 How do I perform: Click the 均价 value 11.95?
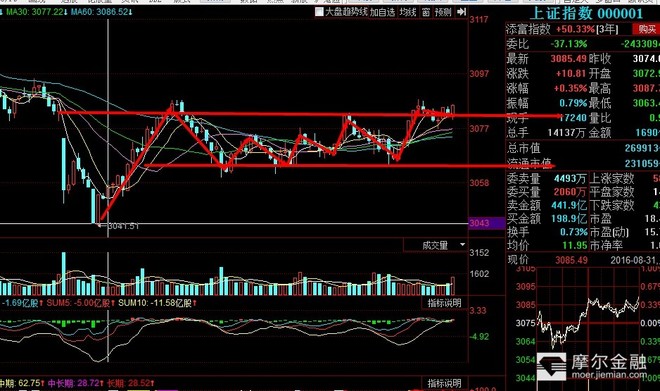[x=575, y=245]
